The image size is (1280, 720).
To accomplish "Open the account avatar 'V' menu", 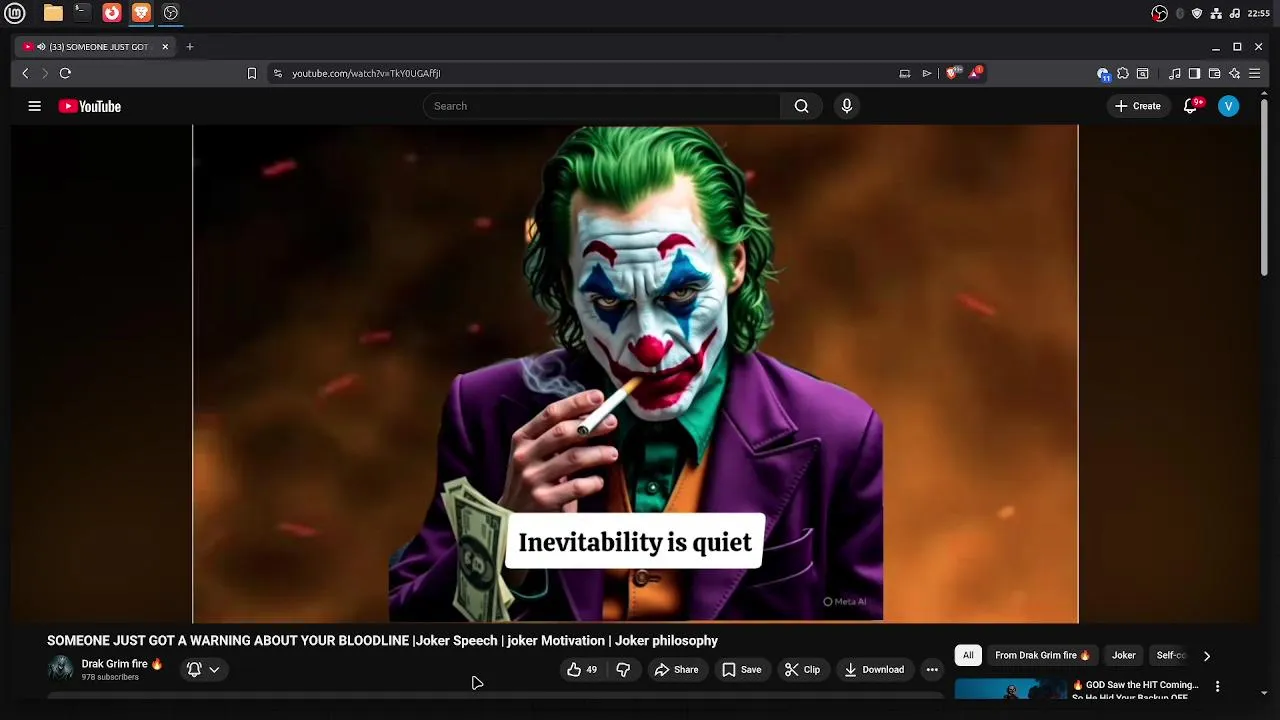I will coord(1229,106).
